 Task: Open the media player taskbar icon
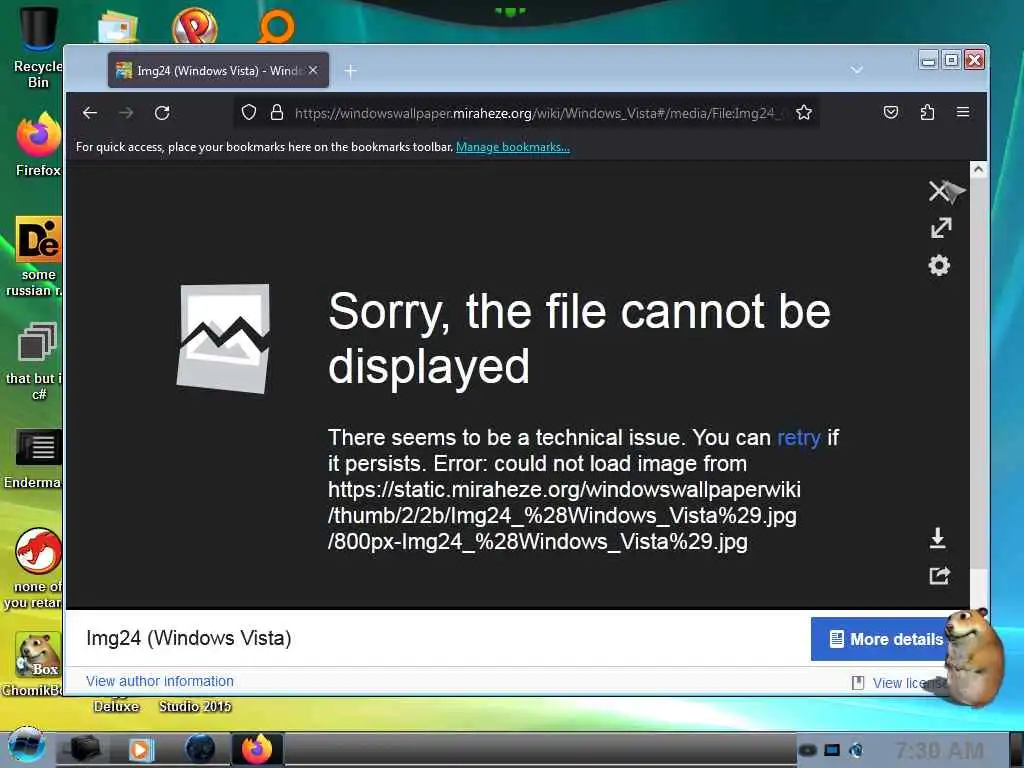[x=140, y=749]
